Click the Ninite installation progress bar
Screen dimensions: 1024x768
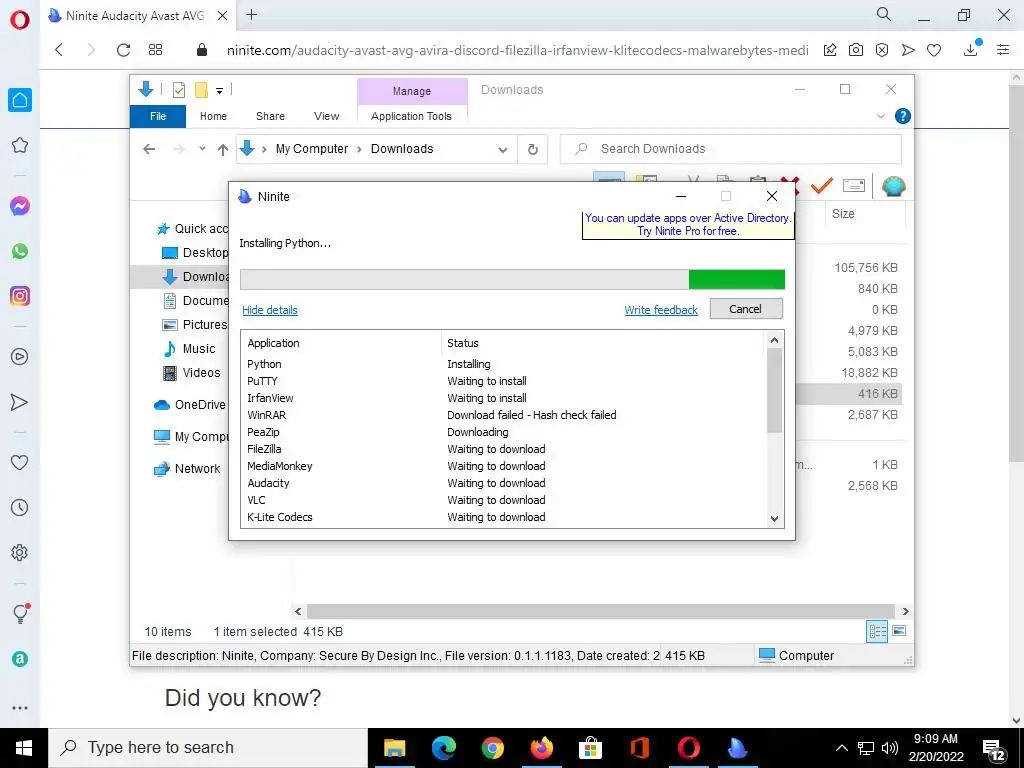(513, 280)
